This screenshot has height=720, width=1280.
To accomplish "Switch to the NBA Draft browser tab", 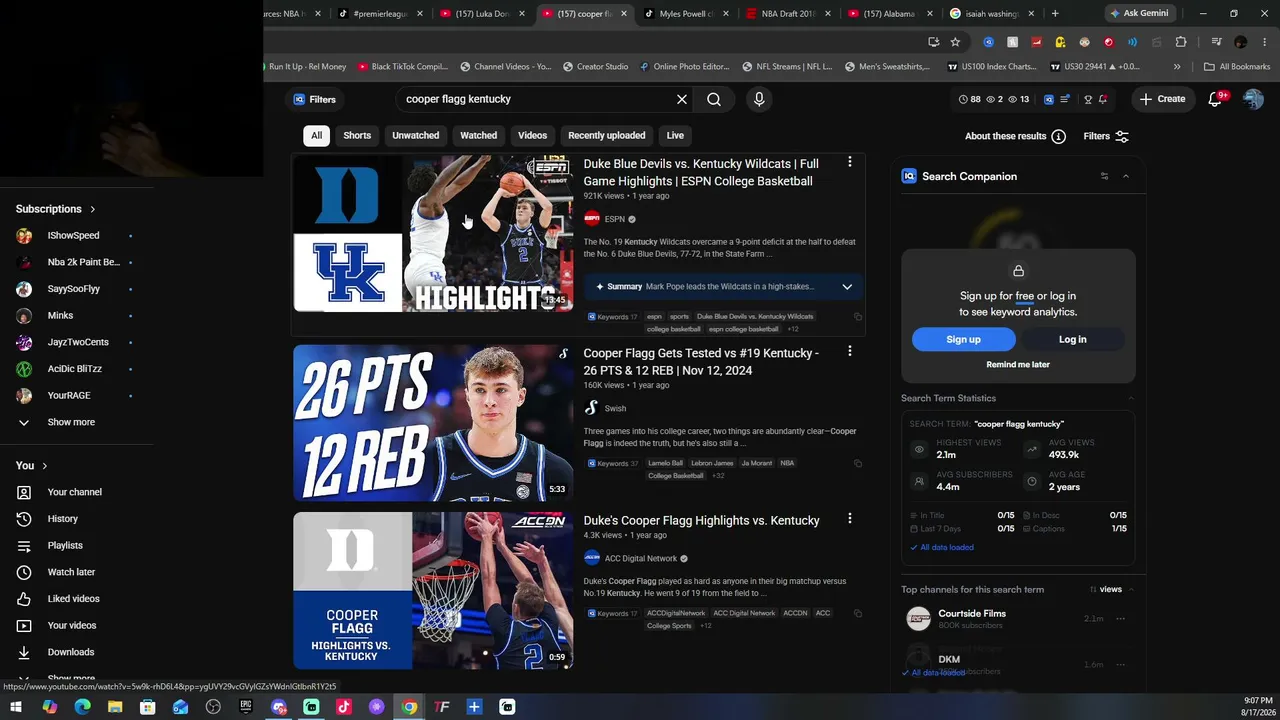I will [788, 14].
